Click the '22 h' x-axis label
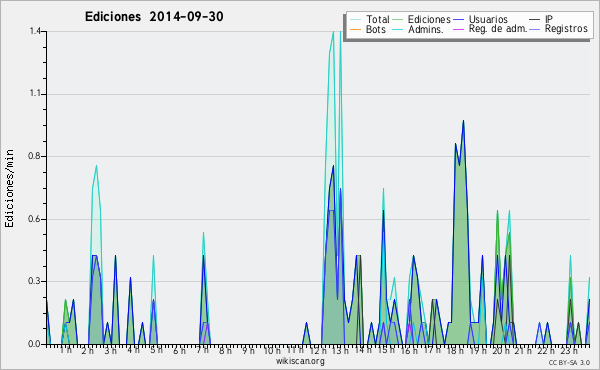 point(546,350)
